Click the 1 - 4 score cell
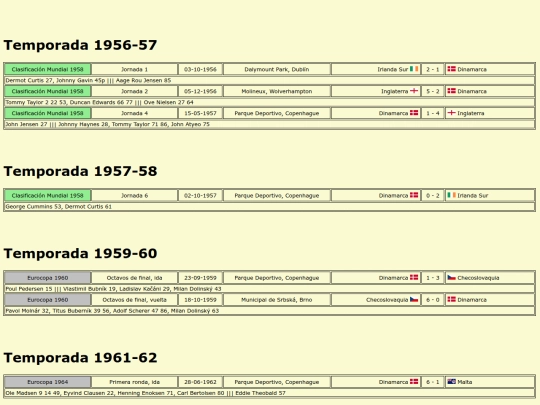The width and height of the screenshot is (540, 405). coord(433,113)
